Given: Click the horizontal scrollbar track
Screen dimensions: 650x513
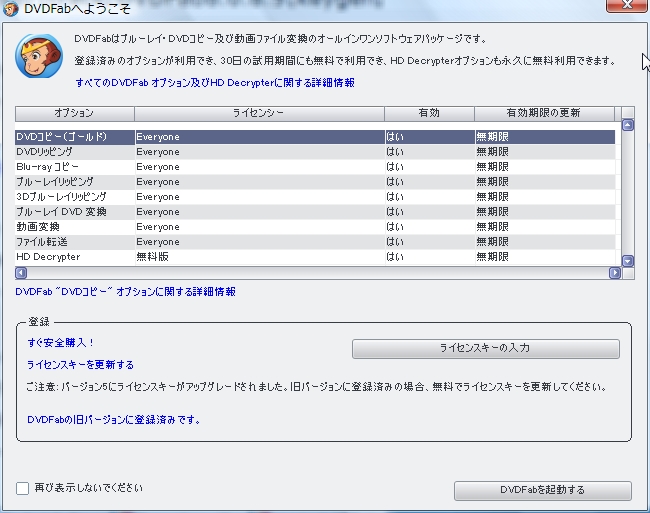Looking at the screenshot, I should pos(318,273).
